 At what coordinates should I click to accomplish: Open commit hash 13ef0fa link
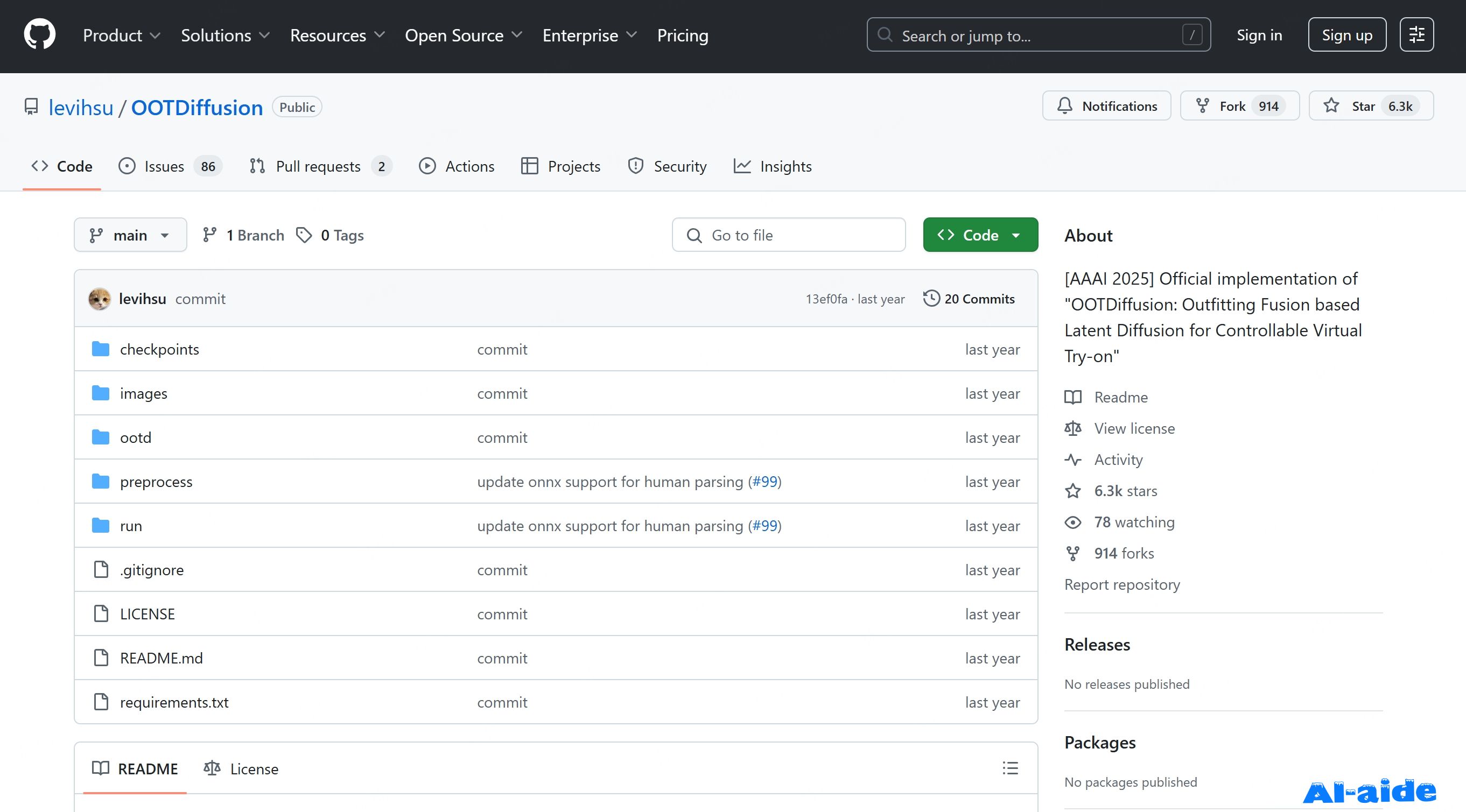[x=826, y=299]
